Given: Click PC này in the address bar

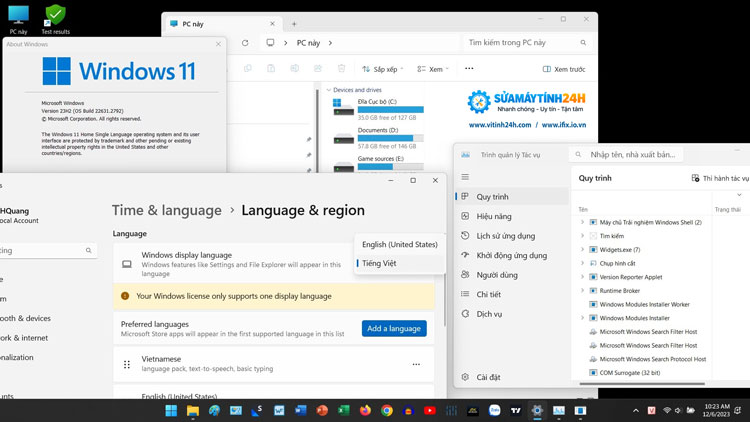Looking at the screenshot, I should (x=308, y=43).
